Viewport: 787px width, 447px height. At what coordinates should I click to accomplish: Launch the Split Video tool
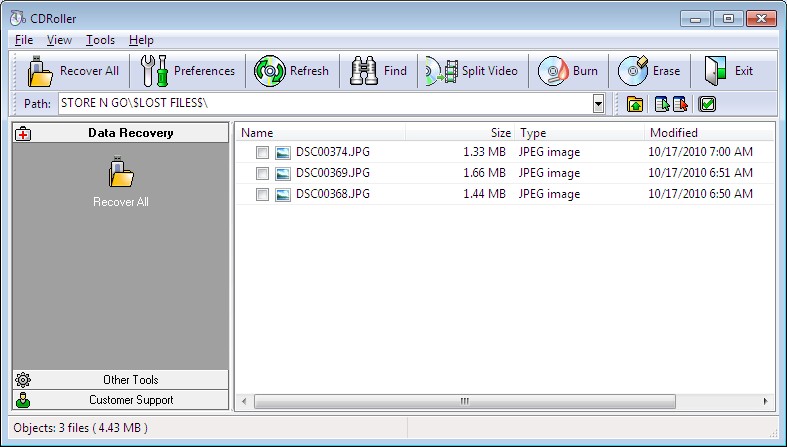coord(473,71)
